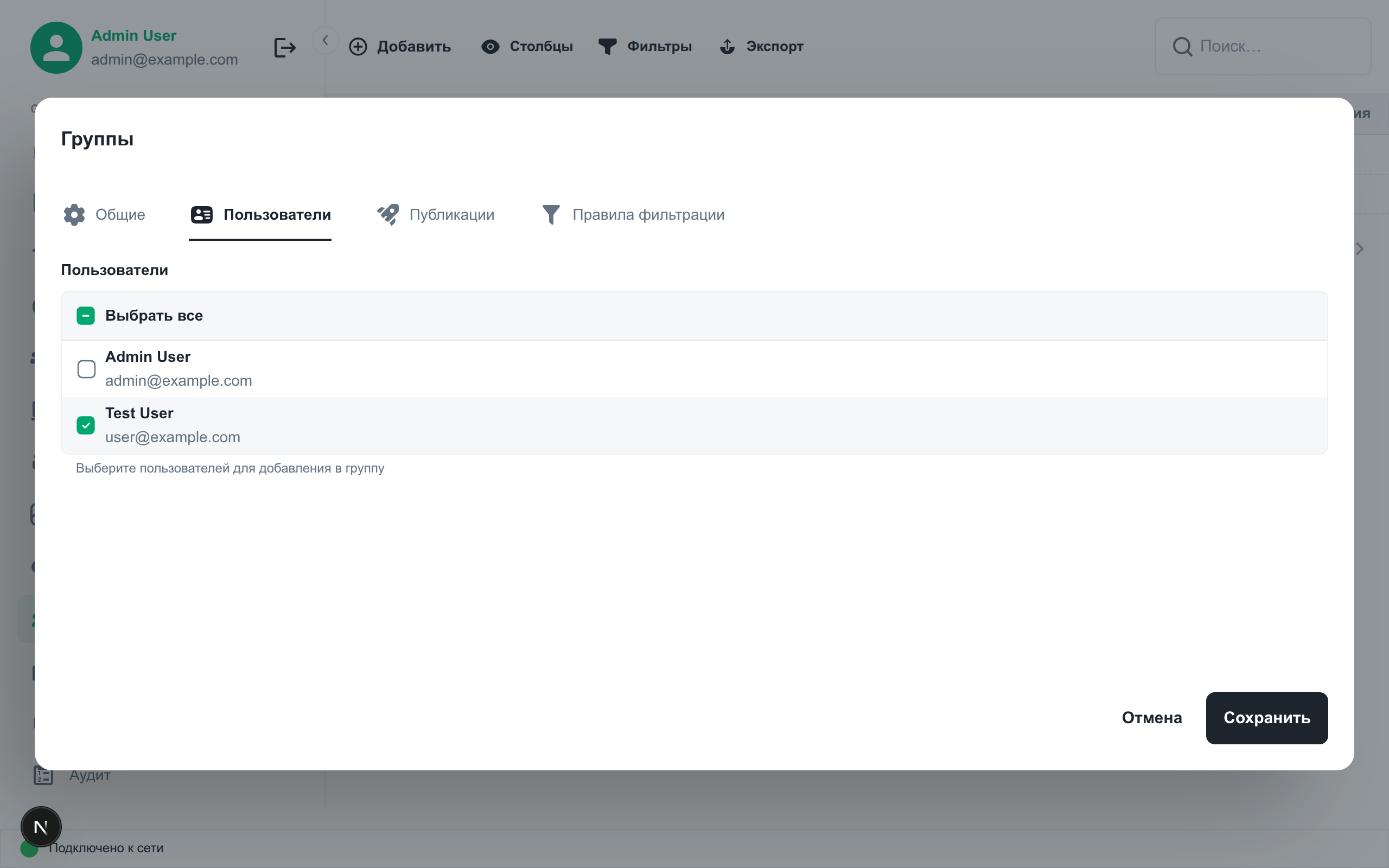Screen dimensions: 1389x868
Task: Switch to Правила фильтрации tab
Action: [x=633, y=215]
